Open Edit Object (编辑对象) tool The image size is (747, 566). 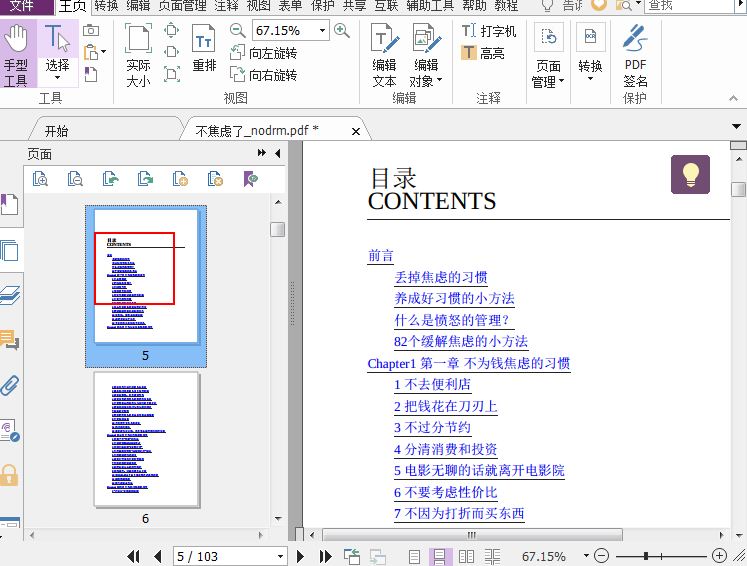pos(425,54)
